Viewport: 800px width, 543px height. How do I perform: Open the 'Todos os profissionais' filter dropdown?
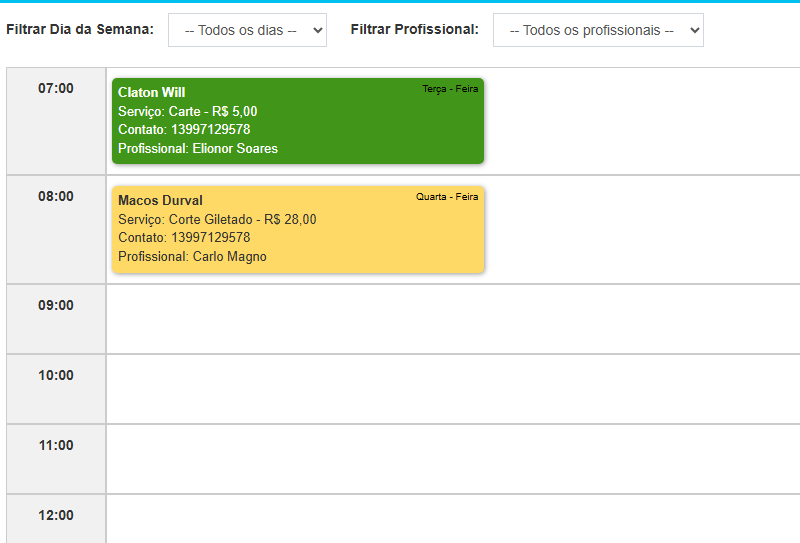coord(598,30)
